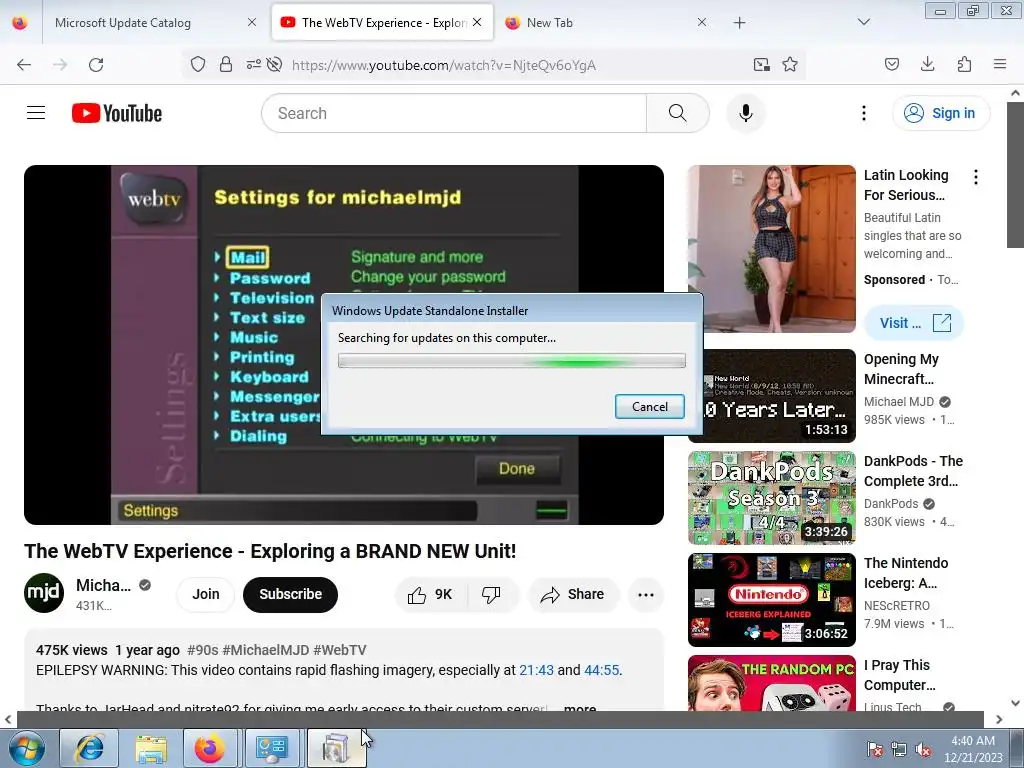This screenshot has height=768, width=1024.
Task: Click the Join channel button
Action: [x=206, y=594]
